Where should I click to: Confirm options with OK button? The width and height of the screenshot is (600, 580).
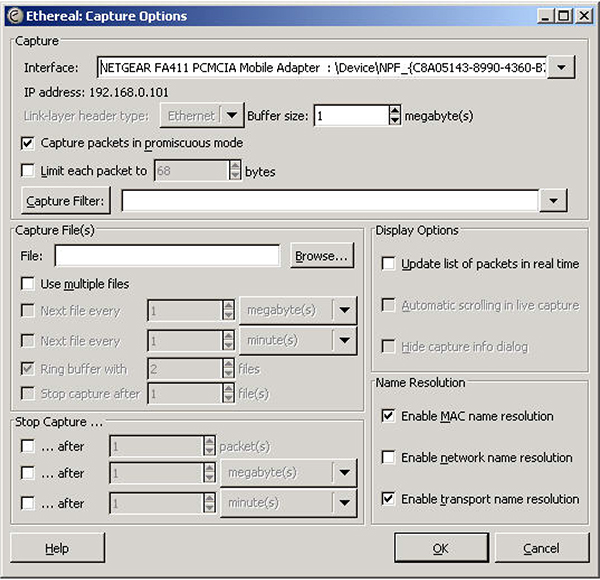(x=441, y=548)
